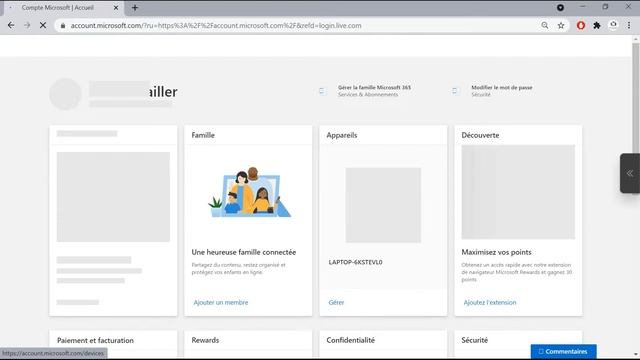Open a new browser tab
Screen dimensions: 640x360
click(x=135, y=7)
